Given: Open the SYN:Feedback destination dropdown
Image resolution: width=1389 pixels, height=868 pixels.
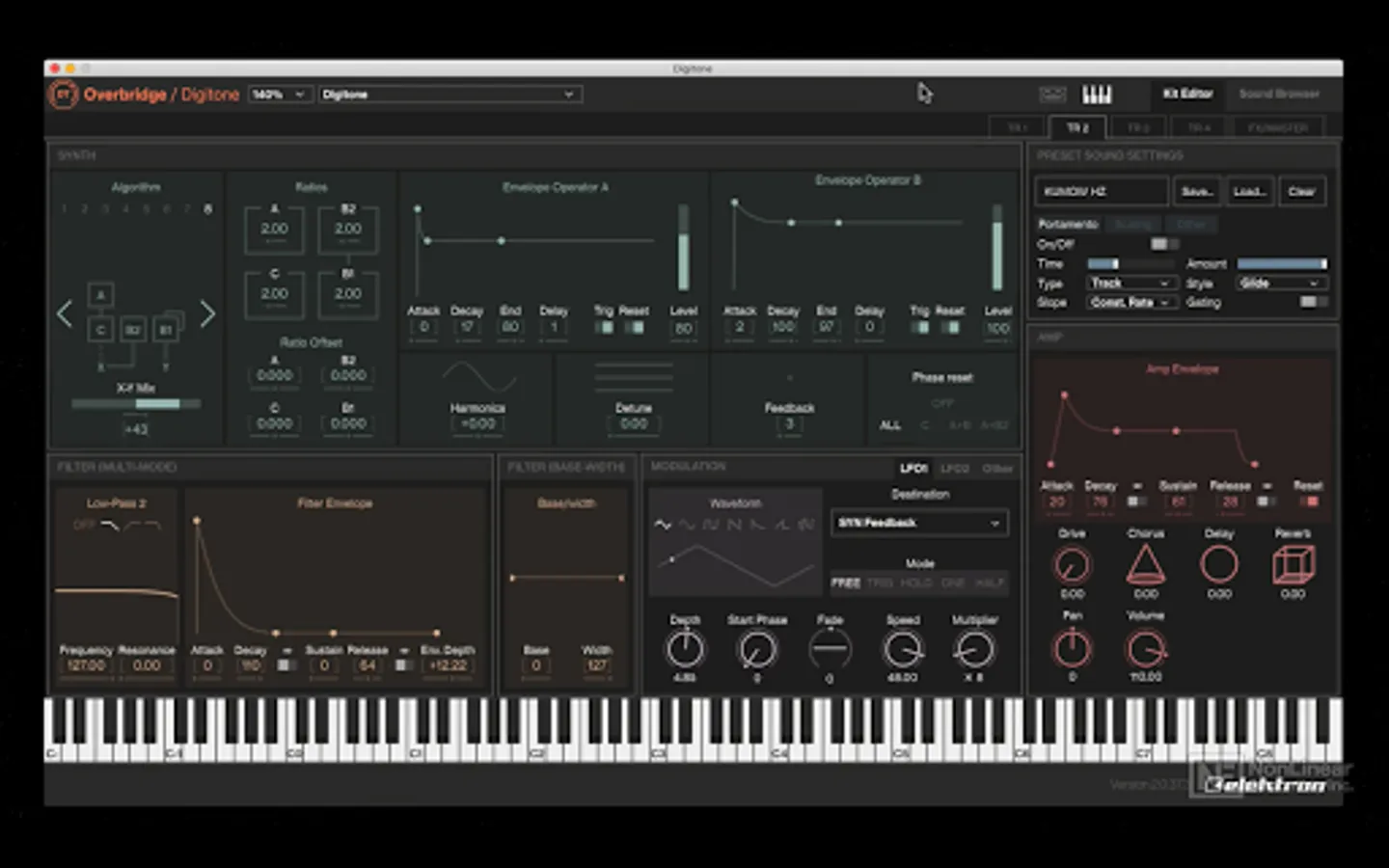Looking at the screenshot, I should pyautogui.click(x=919, y=523).
